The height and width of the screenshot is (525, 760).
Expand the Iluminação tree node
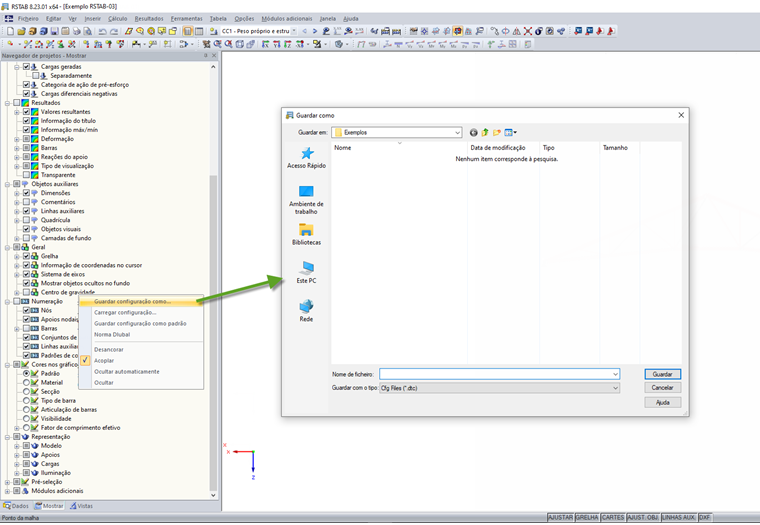[17, 473]
